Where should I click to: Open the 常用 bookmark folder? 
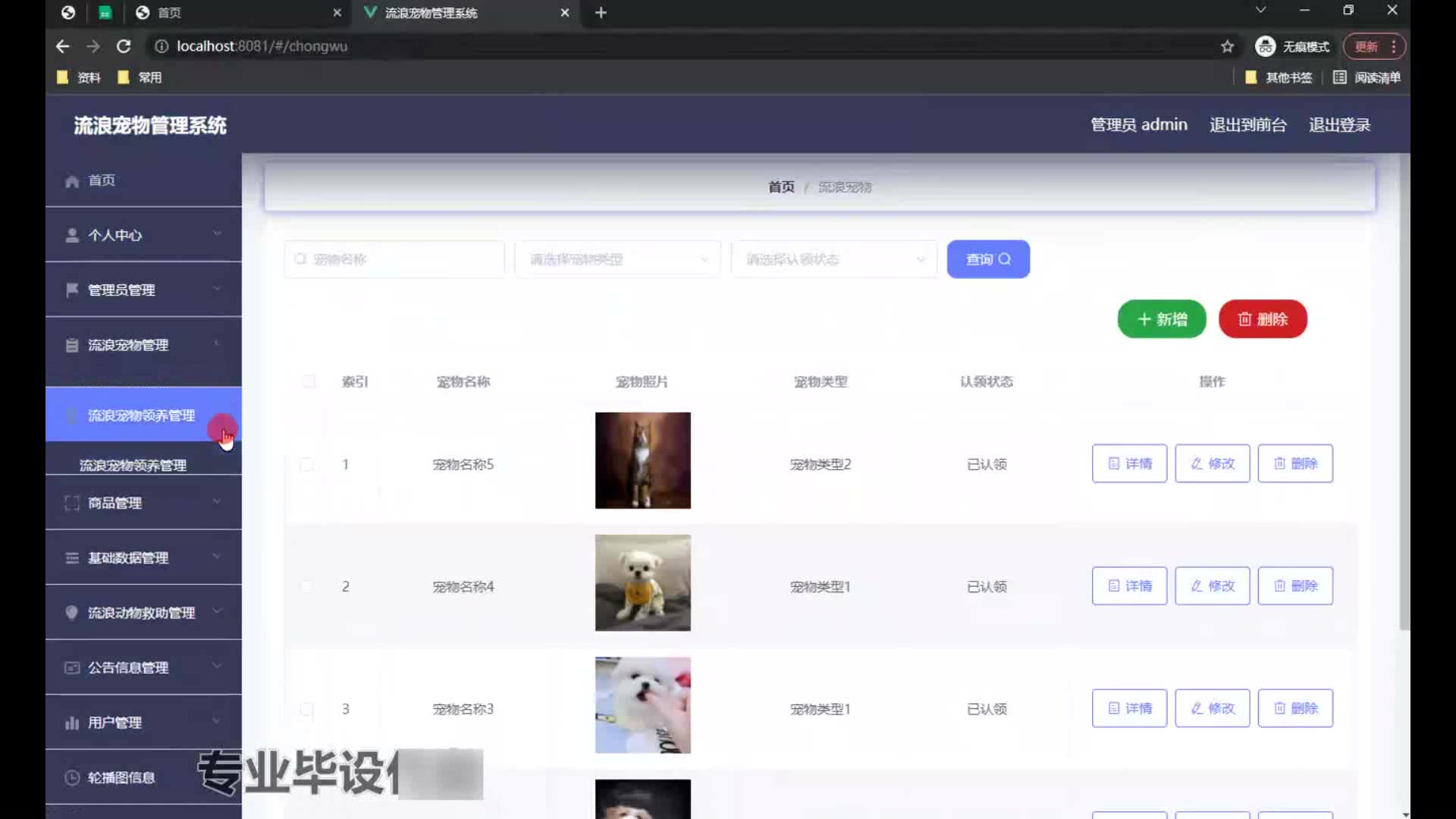click(x=140, y=77)
